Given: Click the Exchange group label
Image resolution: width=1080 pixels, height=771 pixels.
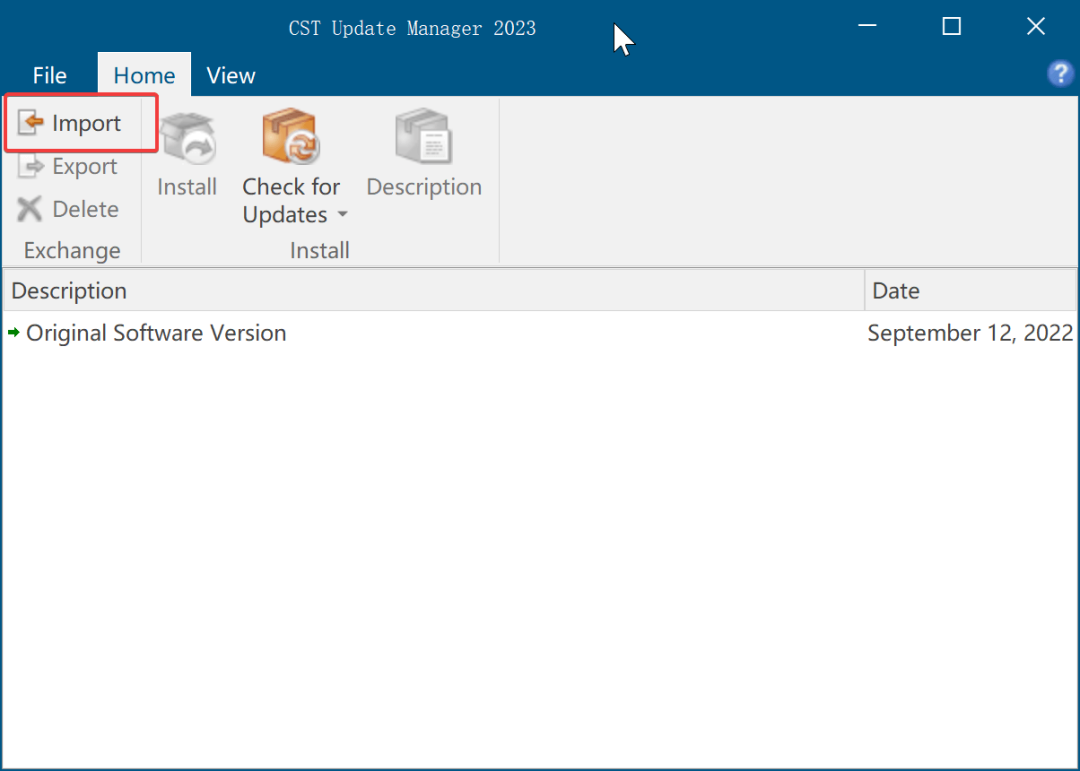Looking at the screenshot, I should [70, 250].
